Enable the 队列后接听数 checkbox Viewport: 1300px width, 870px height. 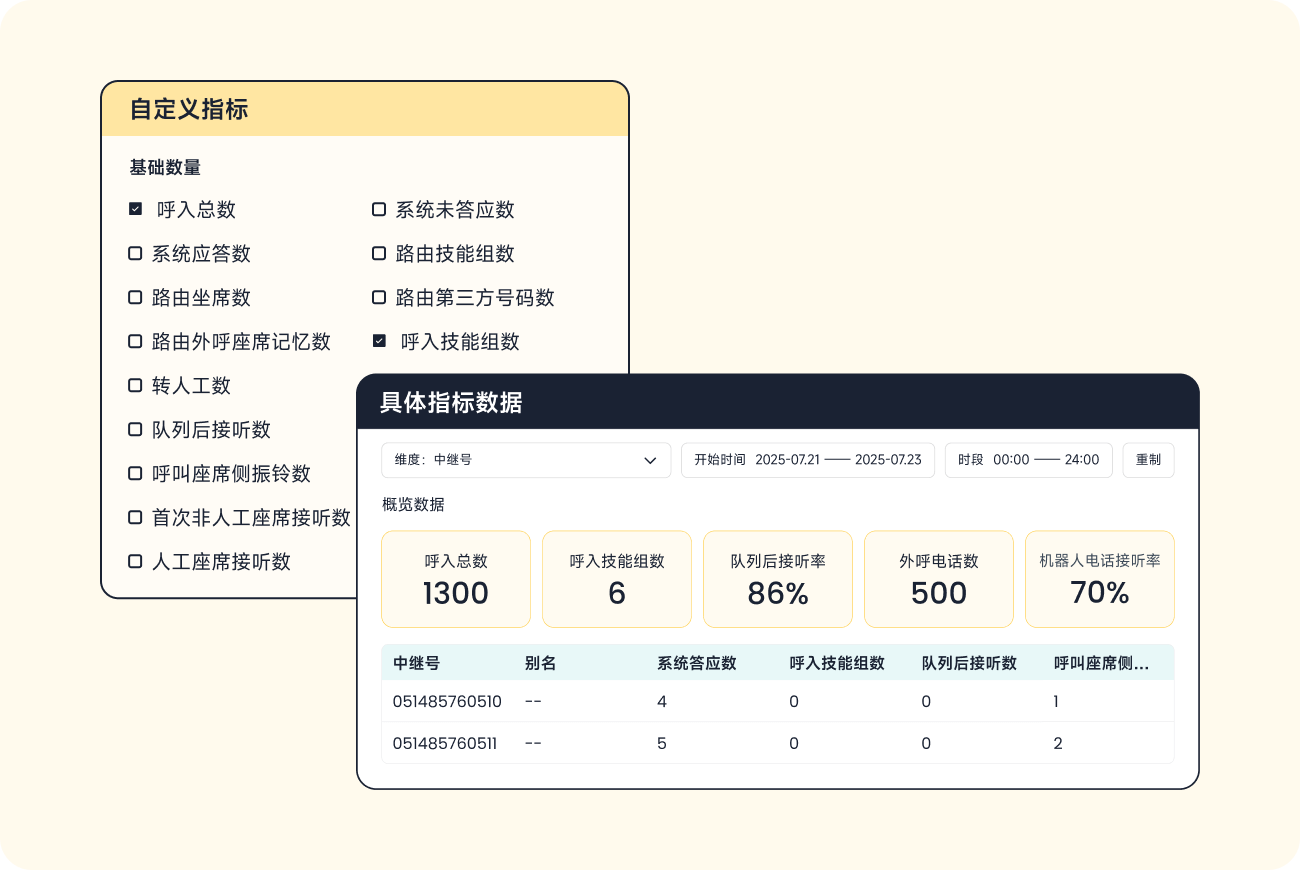pos(135,429)
